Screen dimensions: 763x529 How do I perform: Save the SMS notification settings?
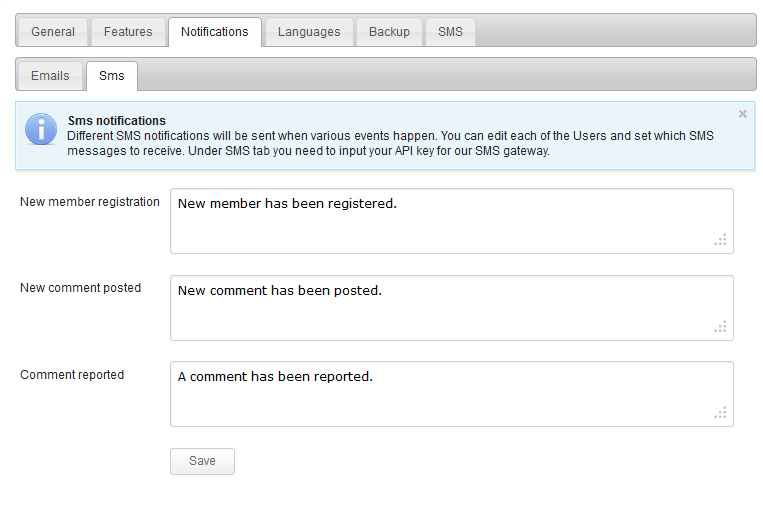pos(202,461)
